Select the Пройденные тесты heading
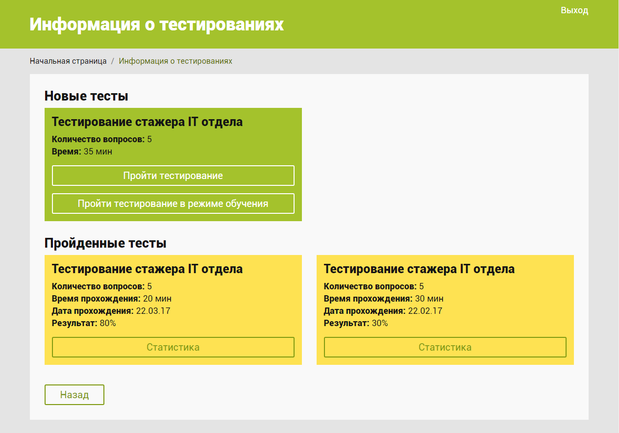Screen dimensions: 619x433 click(105, 243)
